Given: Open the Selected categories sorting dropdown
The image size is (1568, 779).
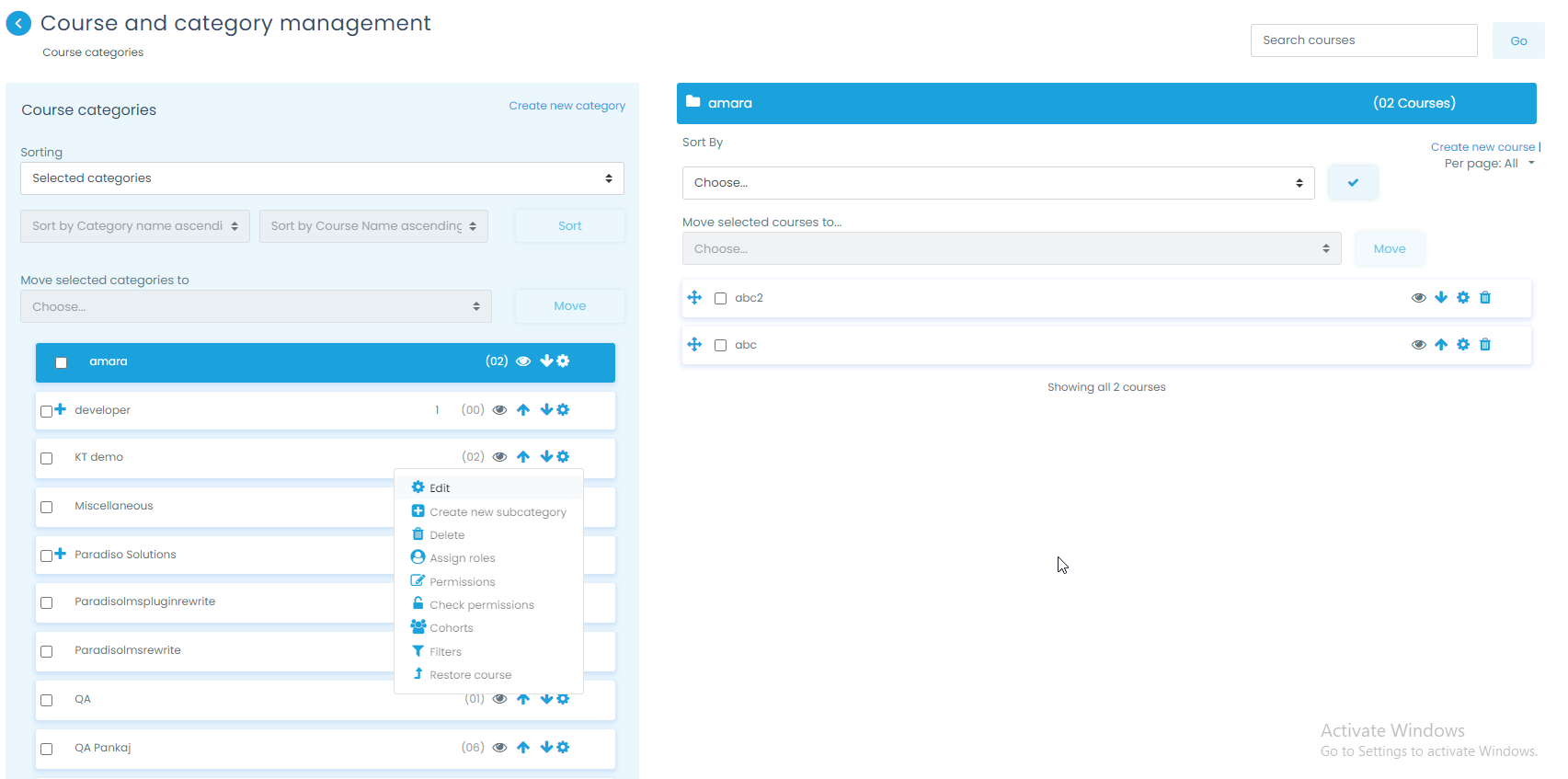Looking at the screenshot, I should 322,178.
